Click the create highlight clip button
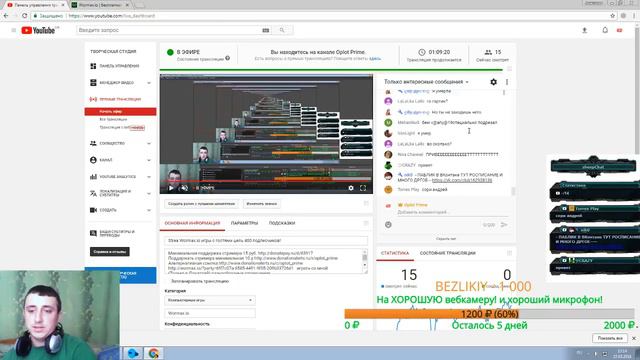The width and height of the screenshot is (640, 360). click(x=202, y=204)
